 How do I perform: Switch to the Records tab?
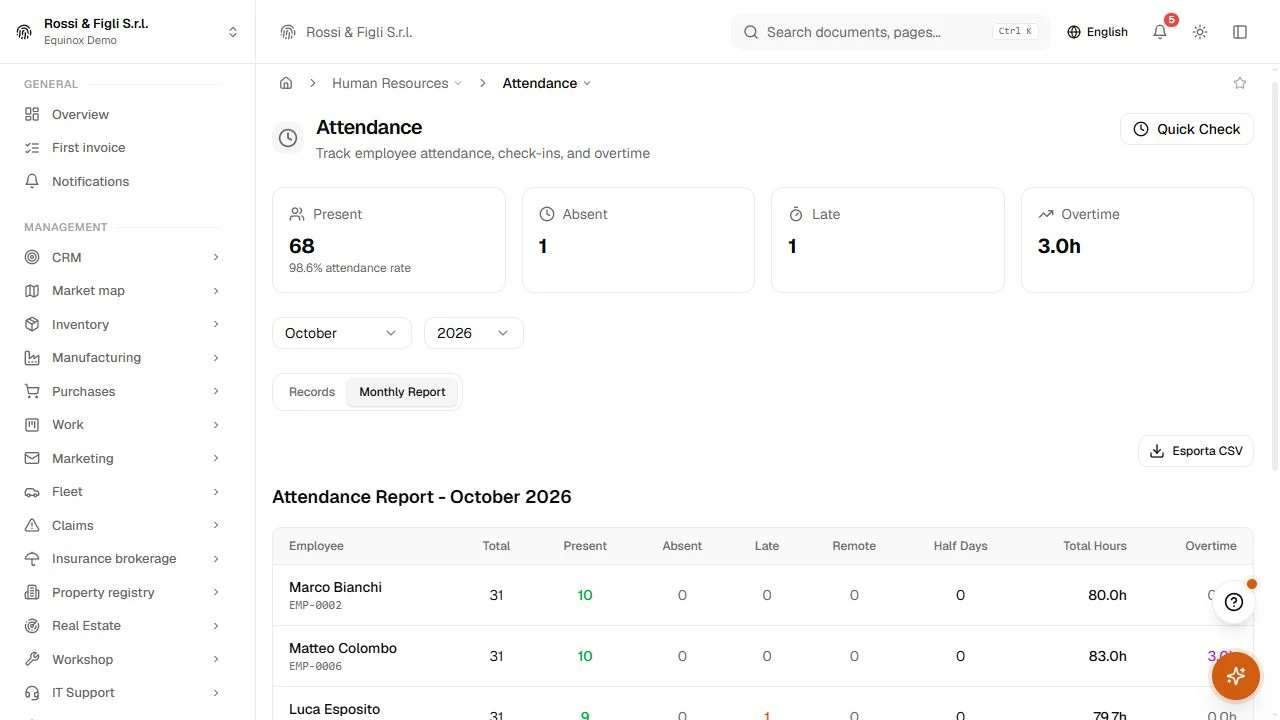tap(312, 392)
